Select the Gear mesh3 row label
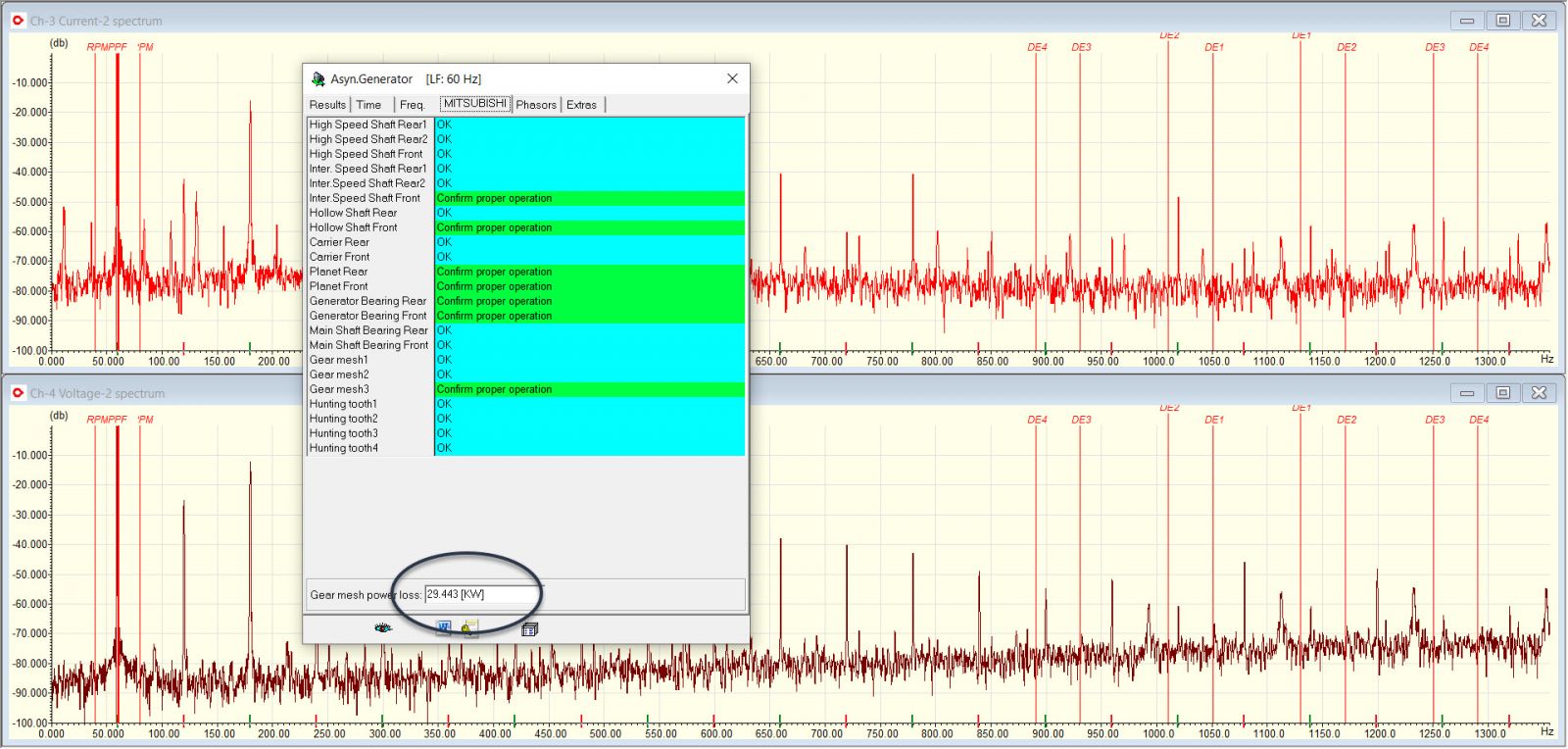The width and height of the screenshot is (1568, 749). 339,389
